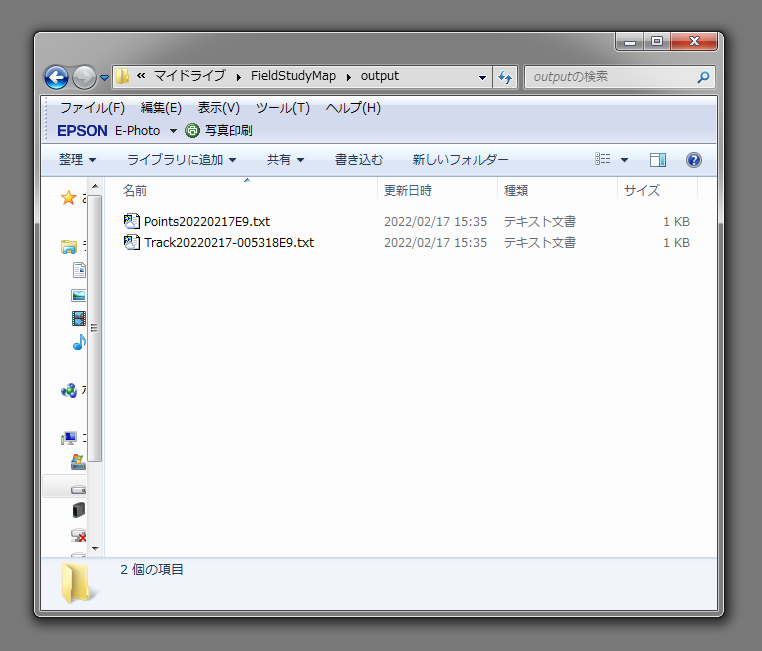Refresh the folder with the refresh icon
Screen dimensions: 762x651
(x=505, y=77)
